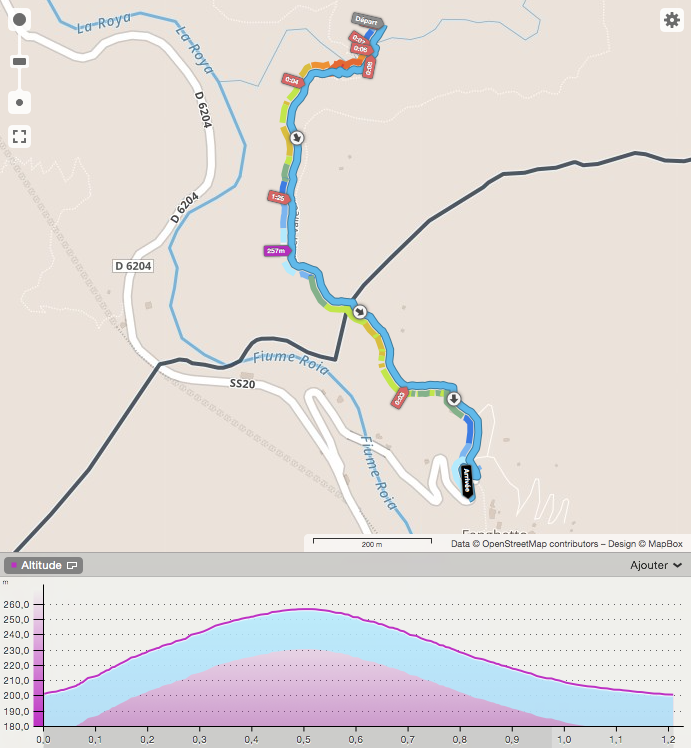Open the Ajouter dropdown
The height and width of the screenshot is (748, 691).
656,565
